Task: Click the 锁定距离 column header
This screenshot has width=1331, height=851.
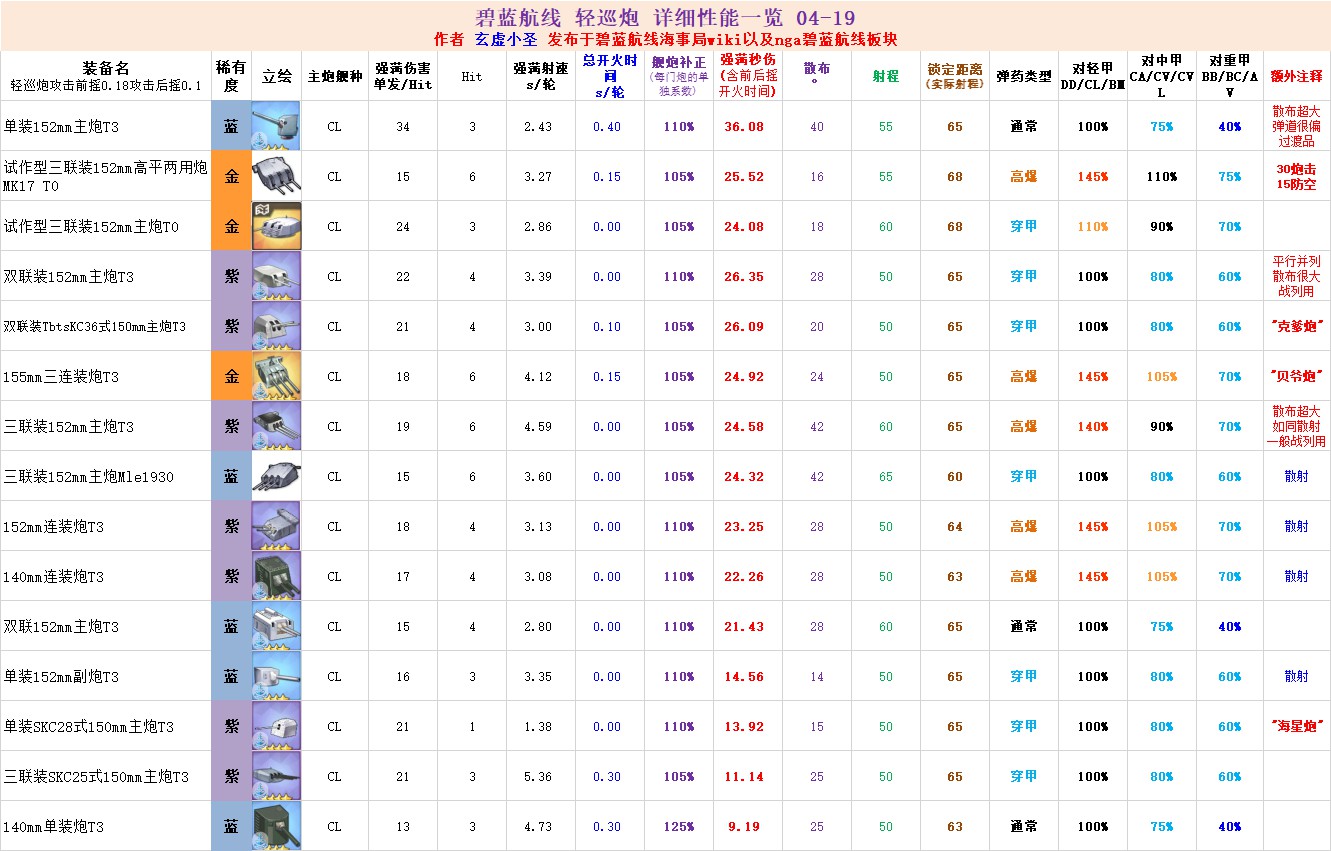Action: pos(955,75)
